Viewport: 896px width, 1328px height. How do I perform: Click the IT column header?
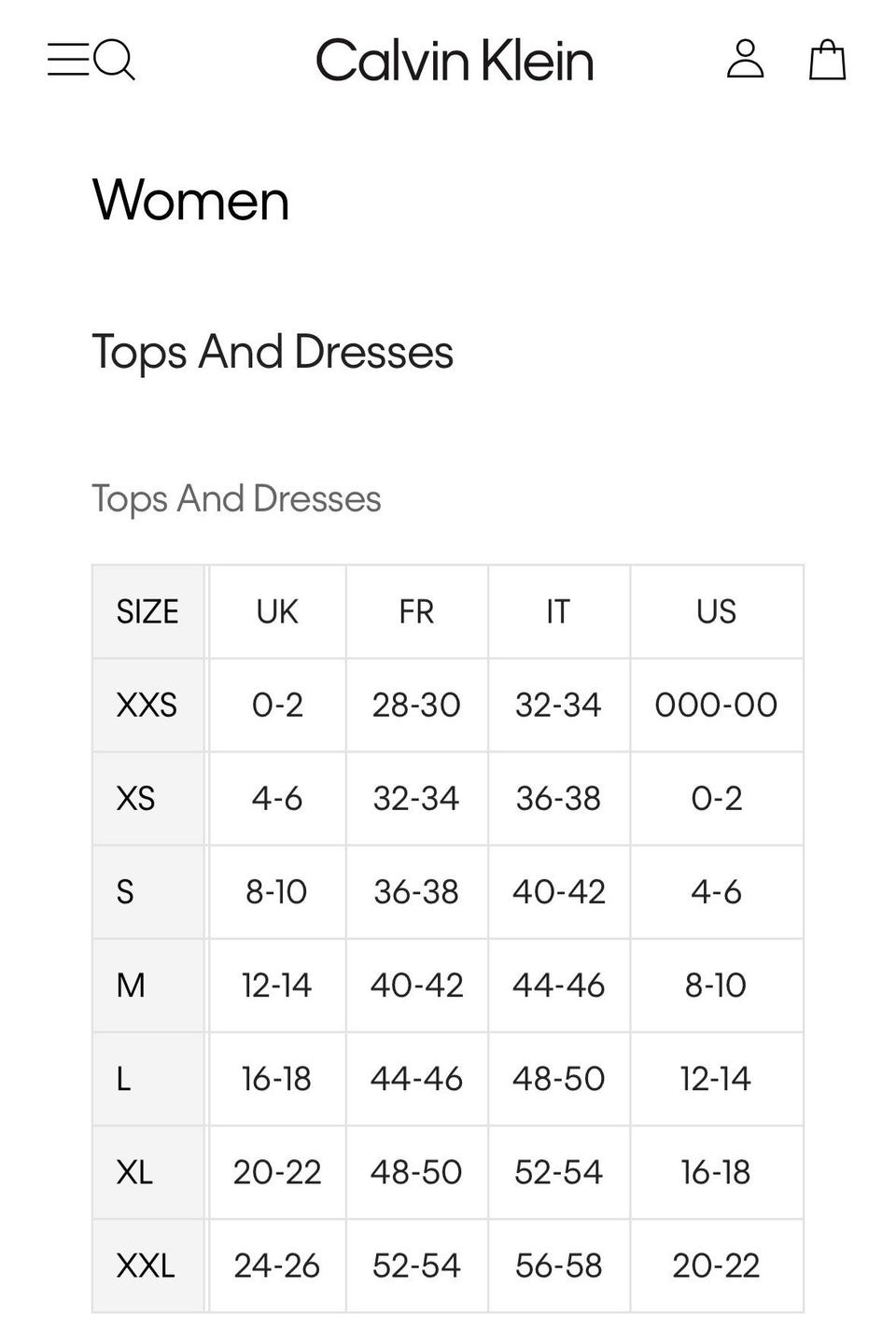558,611
